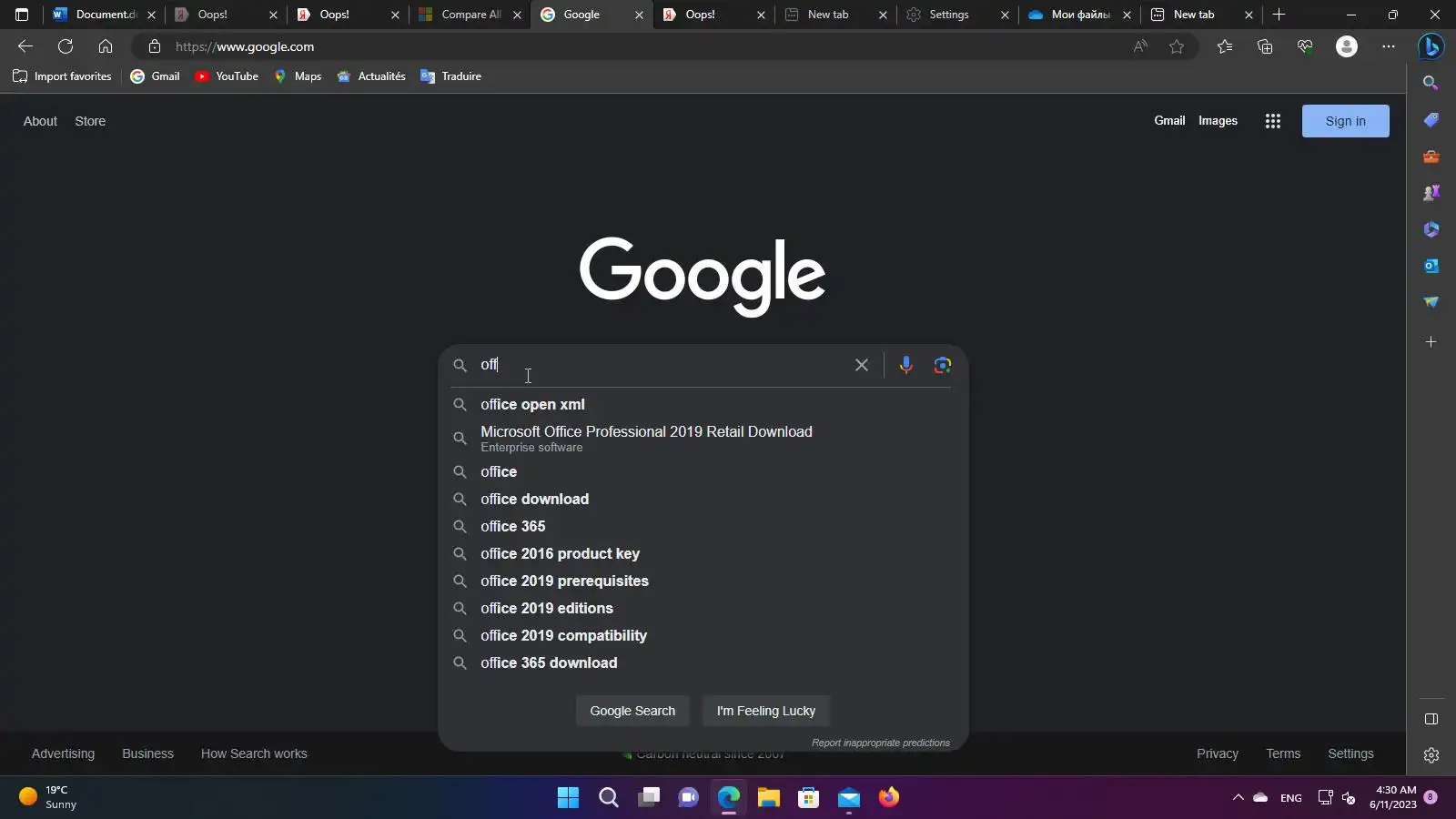Image resolution: width=1456 pixels, height=819 pixels.
Task: Toggle the Edge sidebar visibility
Action: point(1431,719)
